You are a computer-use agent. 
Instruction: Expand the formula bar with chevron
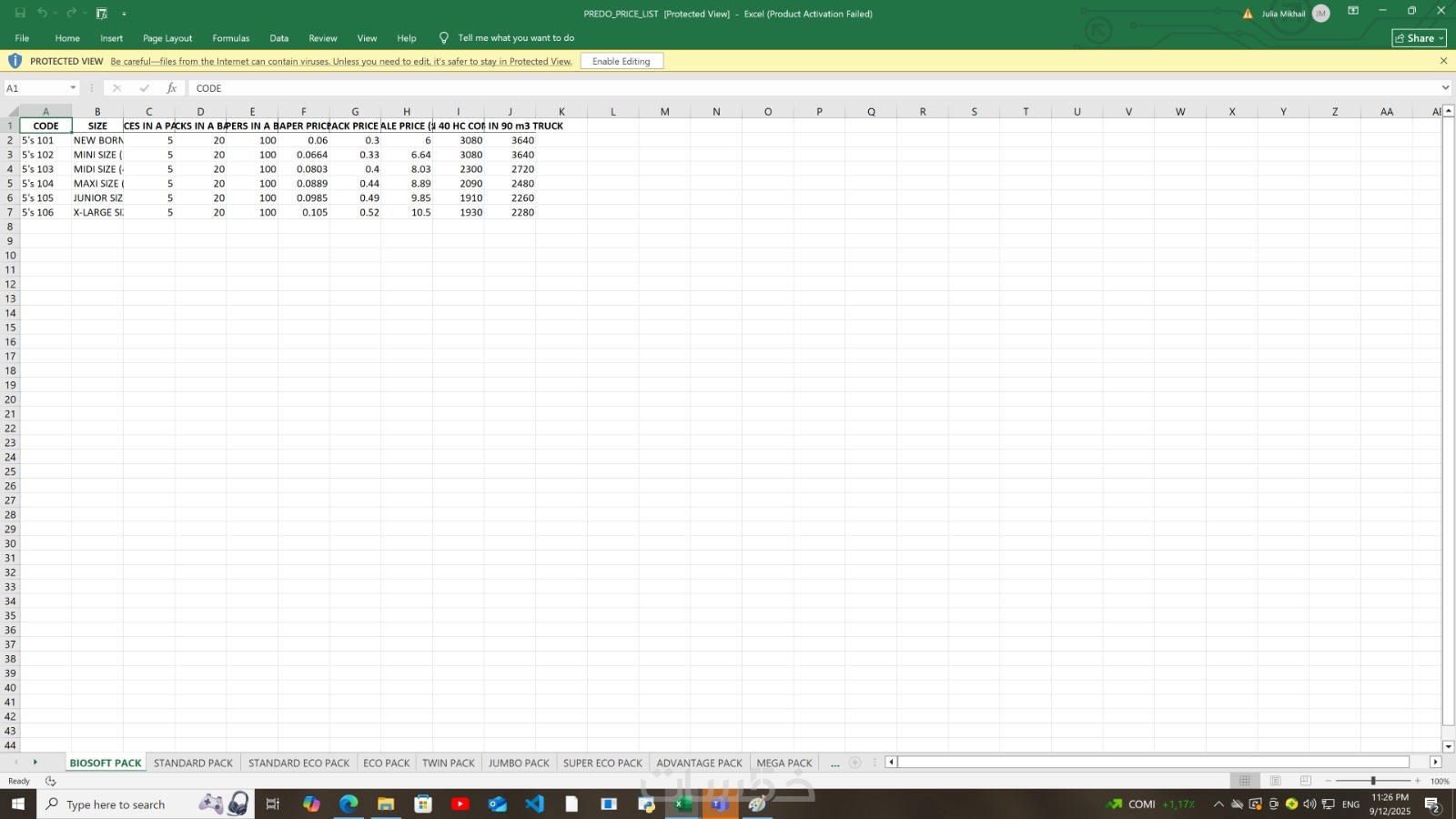(1445, 88)
